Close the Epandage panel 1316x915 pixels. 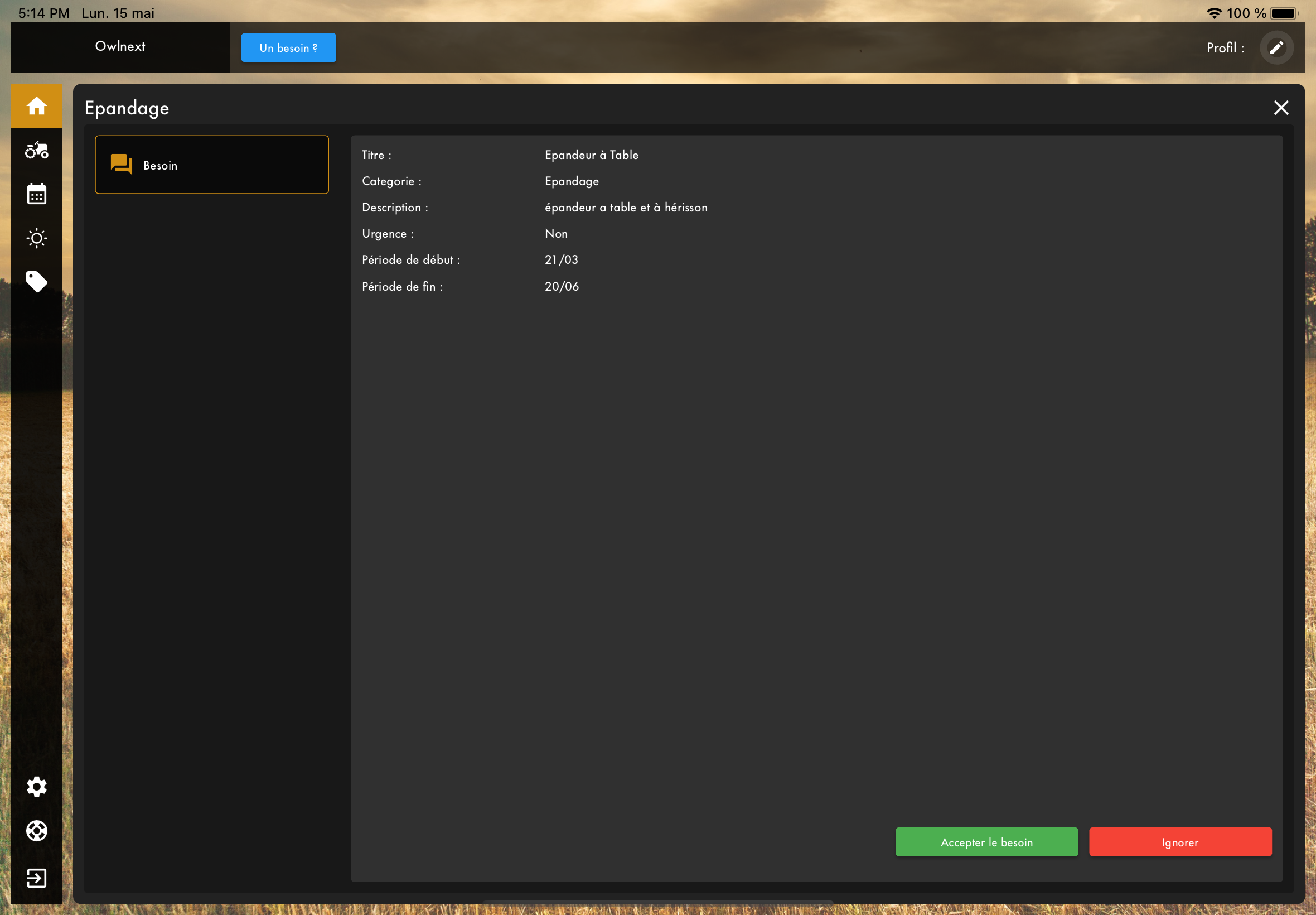1281,108
